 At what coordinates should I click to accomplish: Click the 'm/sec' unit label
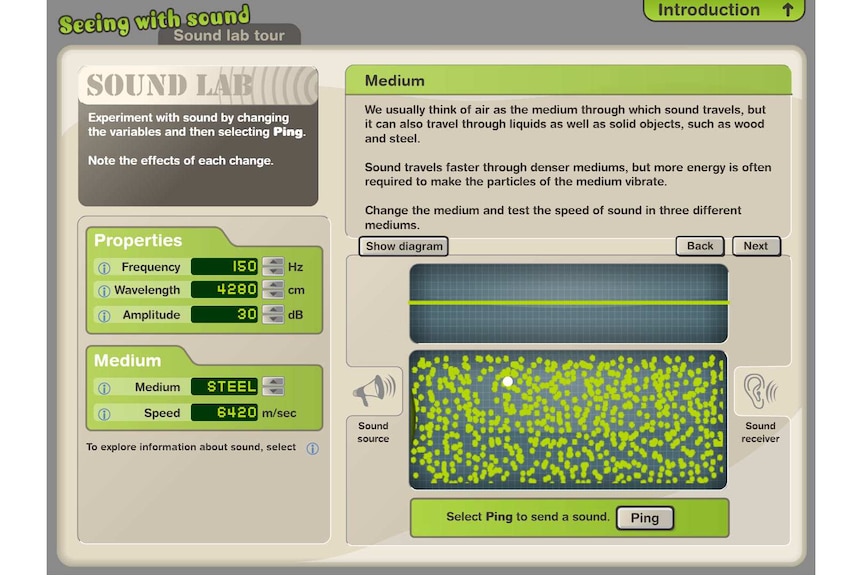click(279, 413)
